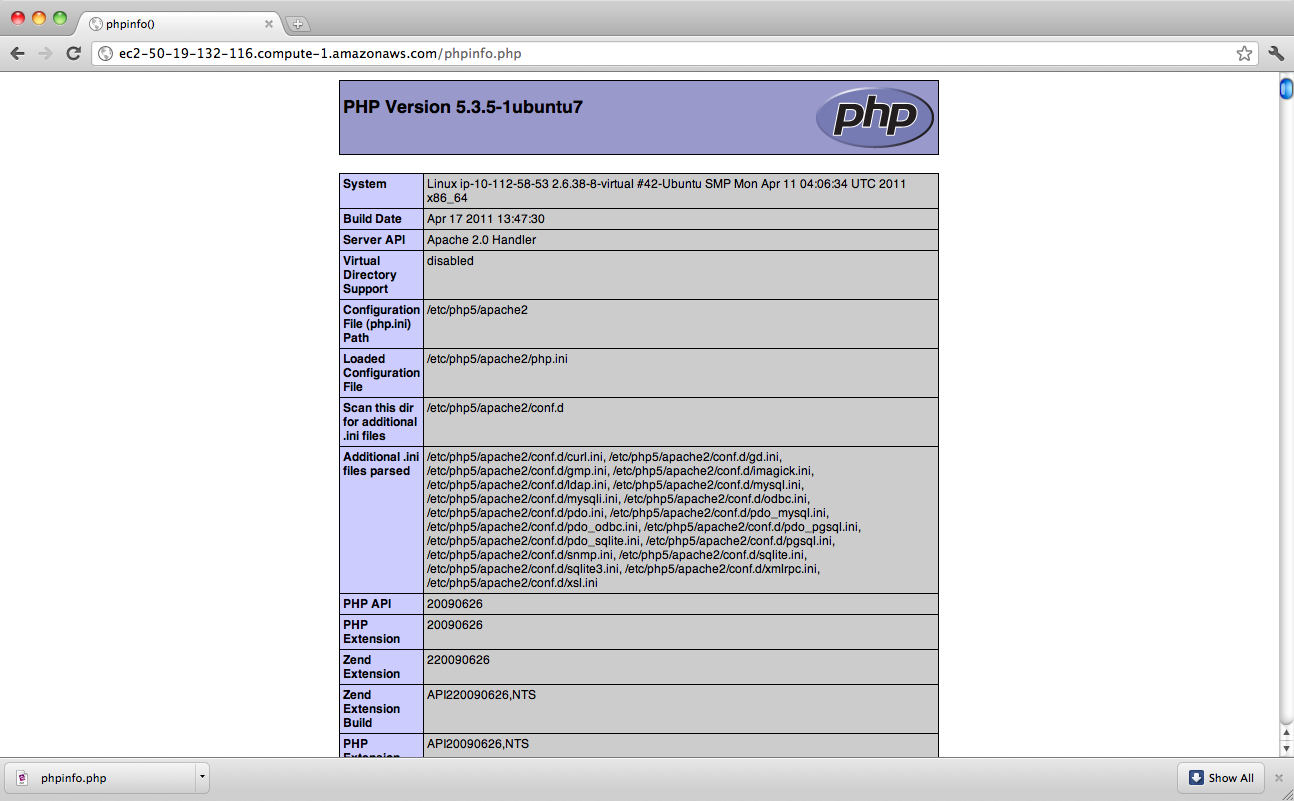1294x801 pixels.
Task: Click the PHP logo image
Action: pyautogui.click(x=875, y=117)
